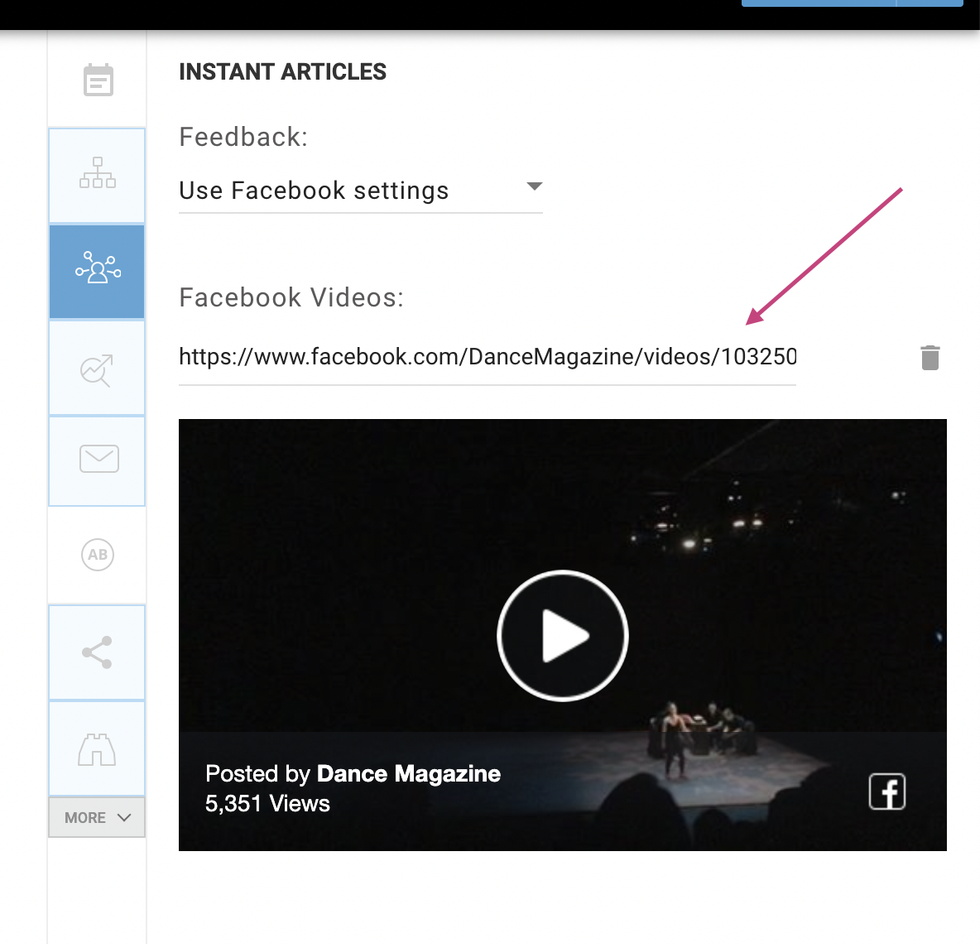Click the Facebook Videos URL field
Screen dimensions: 980x944
487,357
